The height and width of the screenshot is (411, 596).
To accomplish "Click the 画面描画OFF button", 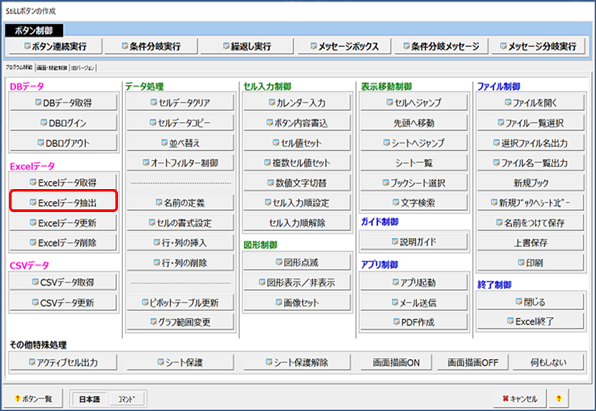I will 472,362.
